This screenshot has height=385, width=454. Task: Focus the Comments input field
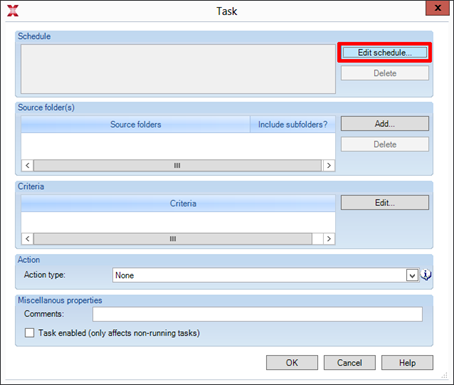click(x=257, y=314)
